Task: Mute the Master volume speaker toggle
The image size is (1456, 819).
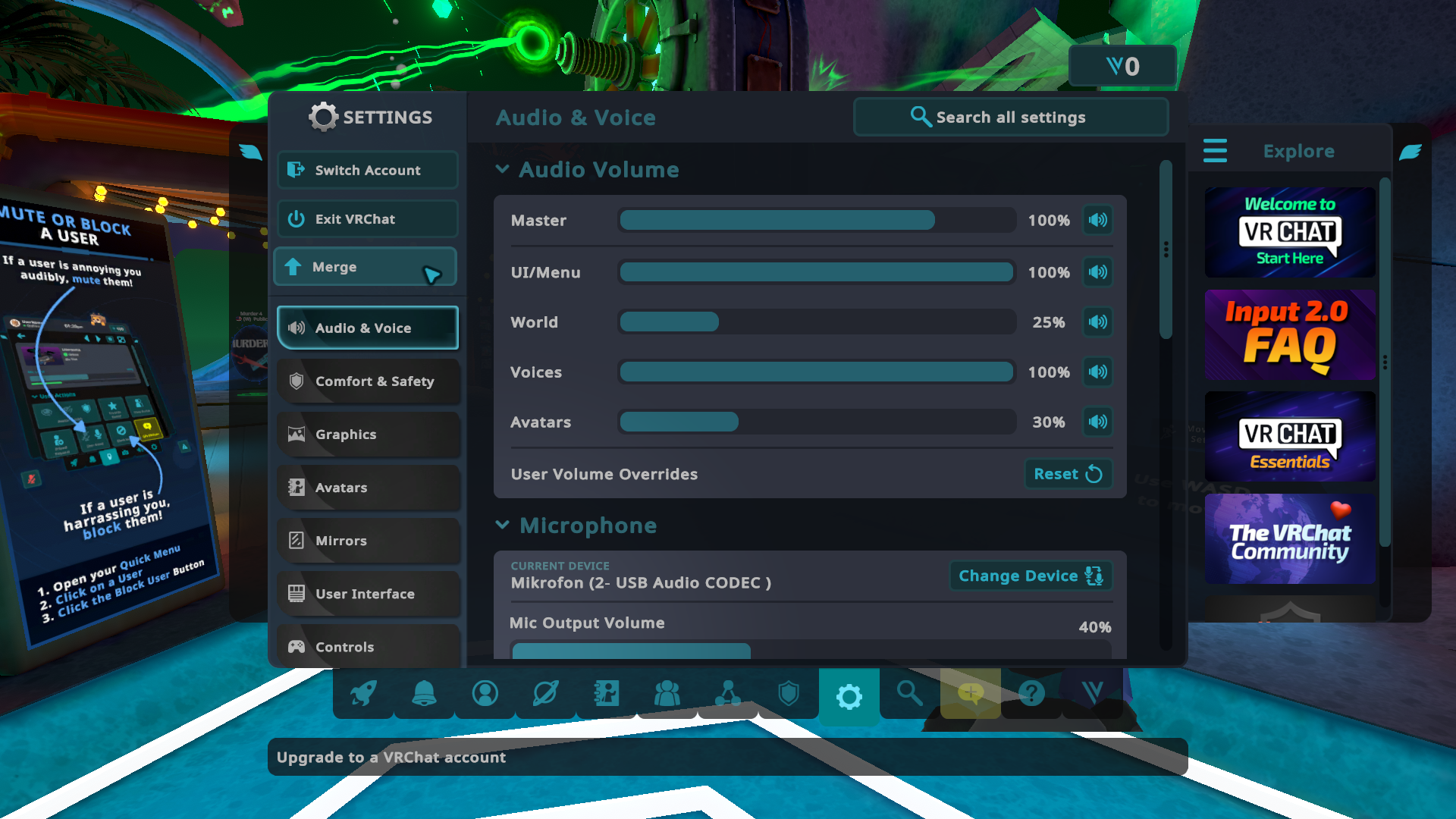Action: (1097, 221)
